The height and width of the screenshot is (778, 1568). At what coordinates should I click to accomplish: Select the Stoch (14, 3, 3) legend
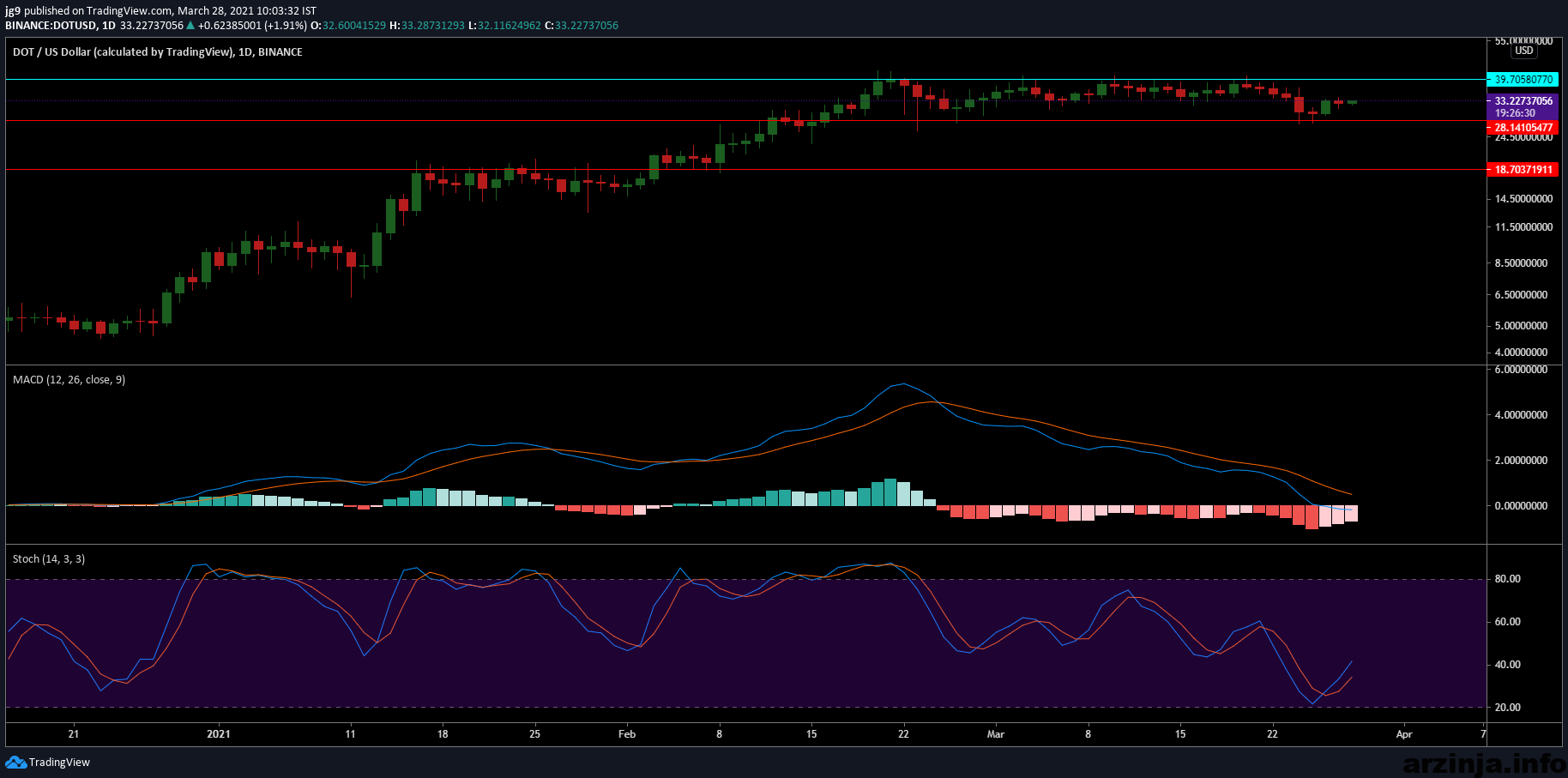[49, 558]
